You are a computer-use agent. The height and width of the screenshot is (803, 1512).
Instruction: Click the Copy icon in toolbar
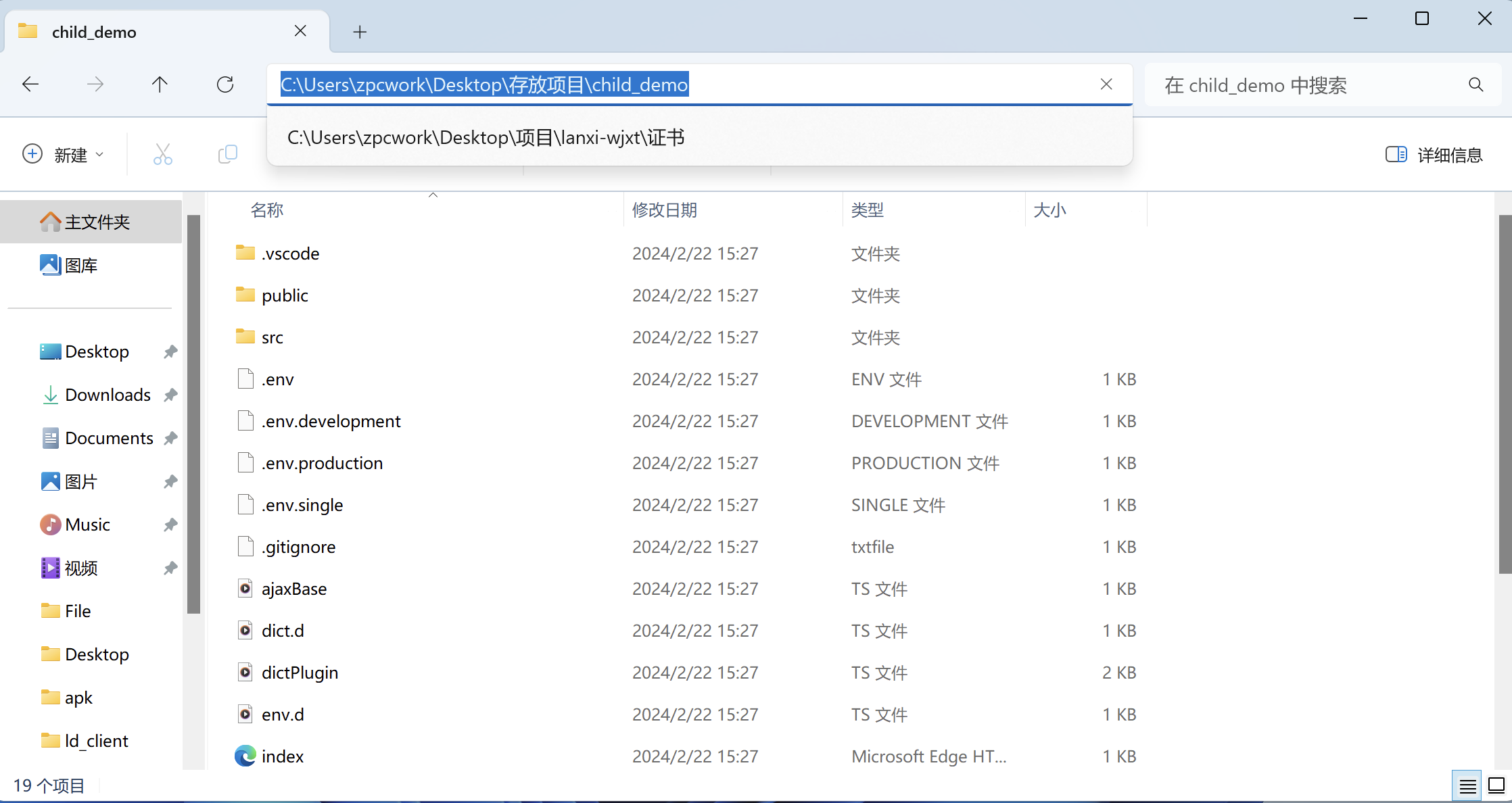point(228,155)
